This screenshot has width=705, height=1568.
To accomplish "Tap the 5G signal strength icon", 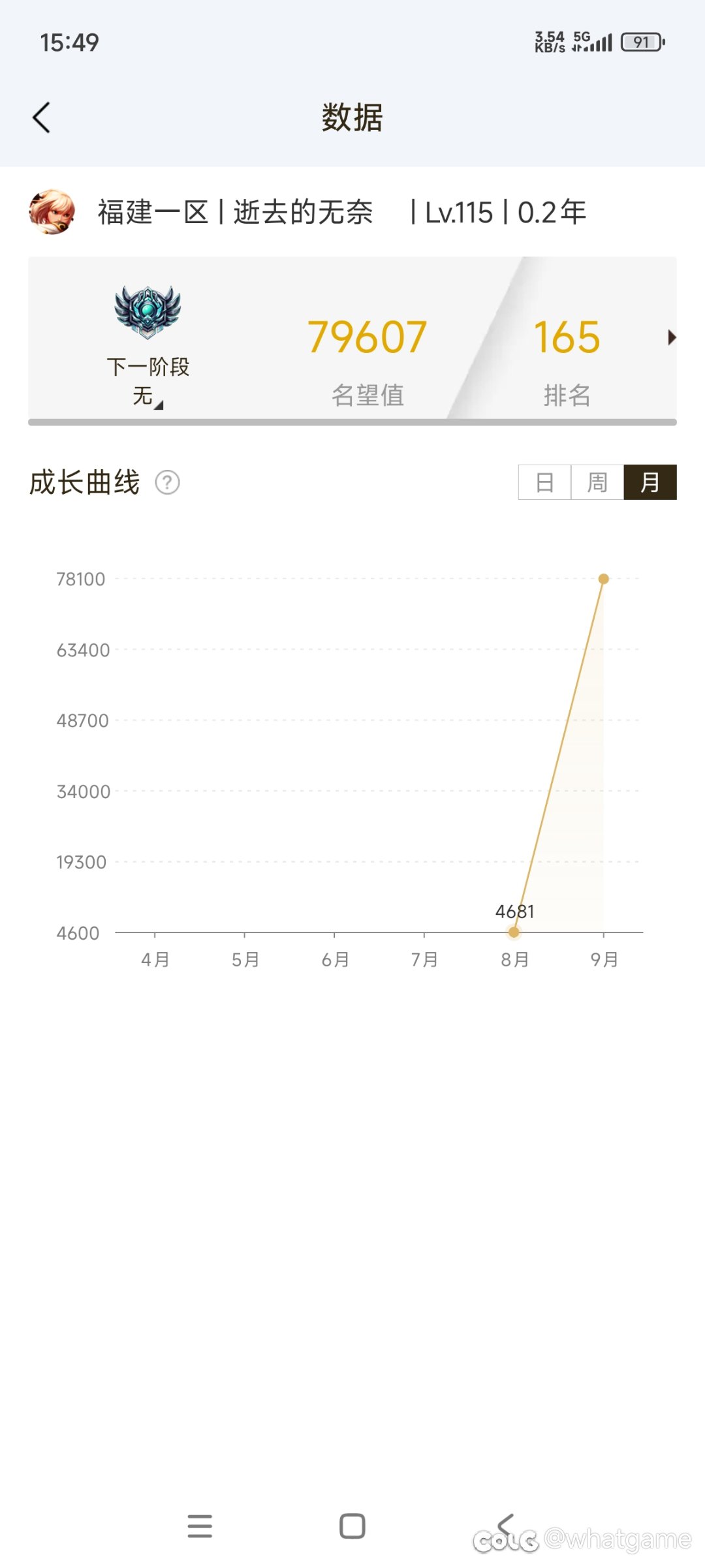I will pos(593,42).
